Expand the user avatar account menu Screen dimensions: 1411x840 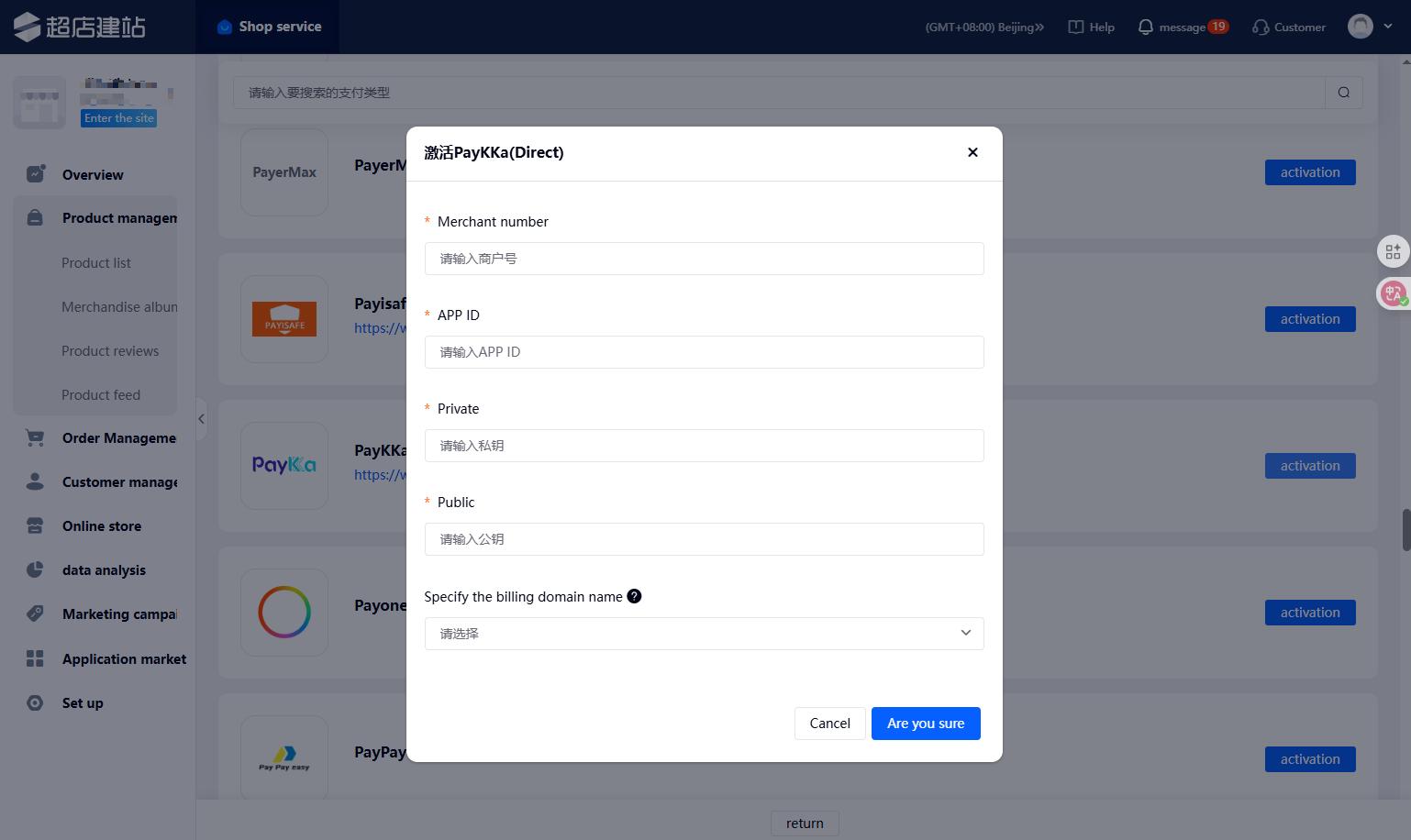[x=1370, y=27]
